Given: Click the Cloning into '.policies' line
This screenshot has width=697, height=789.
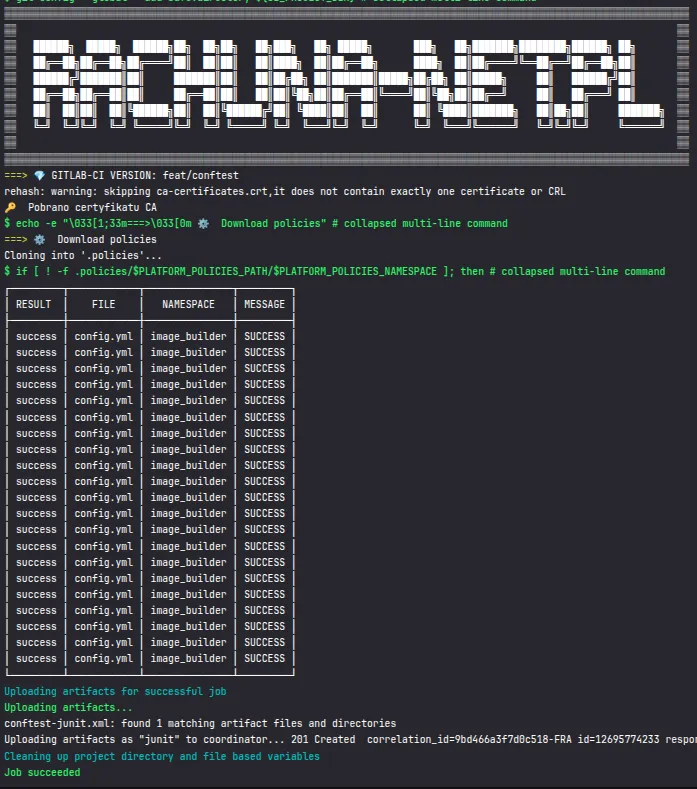Looking at the screenshot, I should 82,256.
